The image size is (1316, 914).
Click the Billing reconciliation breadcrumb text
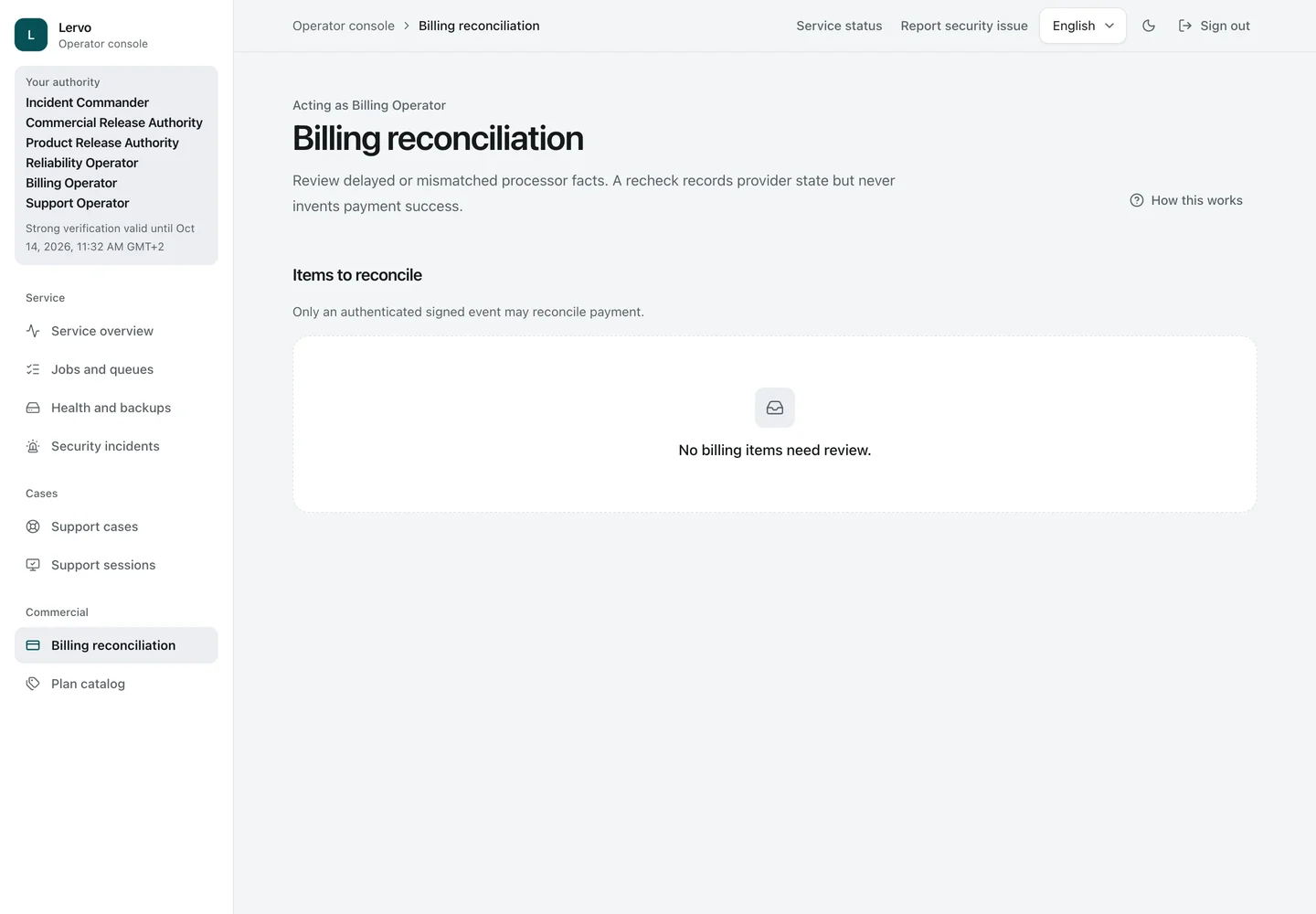pos(479,26)
